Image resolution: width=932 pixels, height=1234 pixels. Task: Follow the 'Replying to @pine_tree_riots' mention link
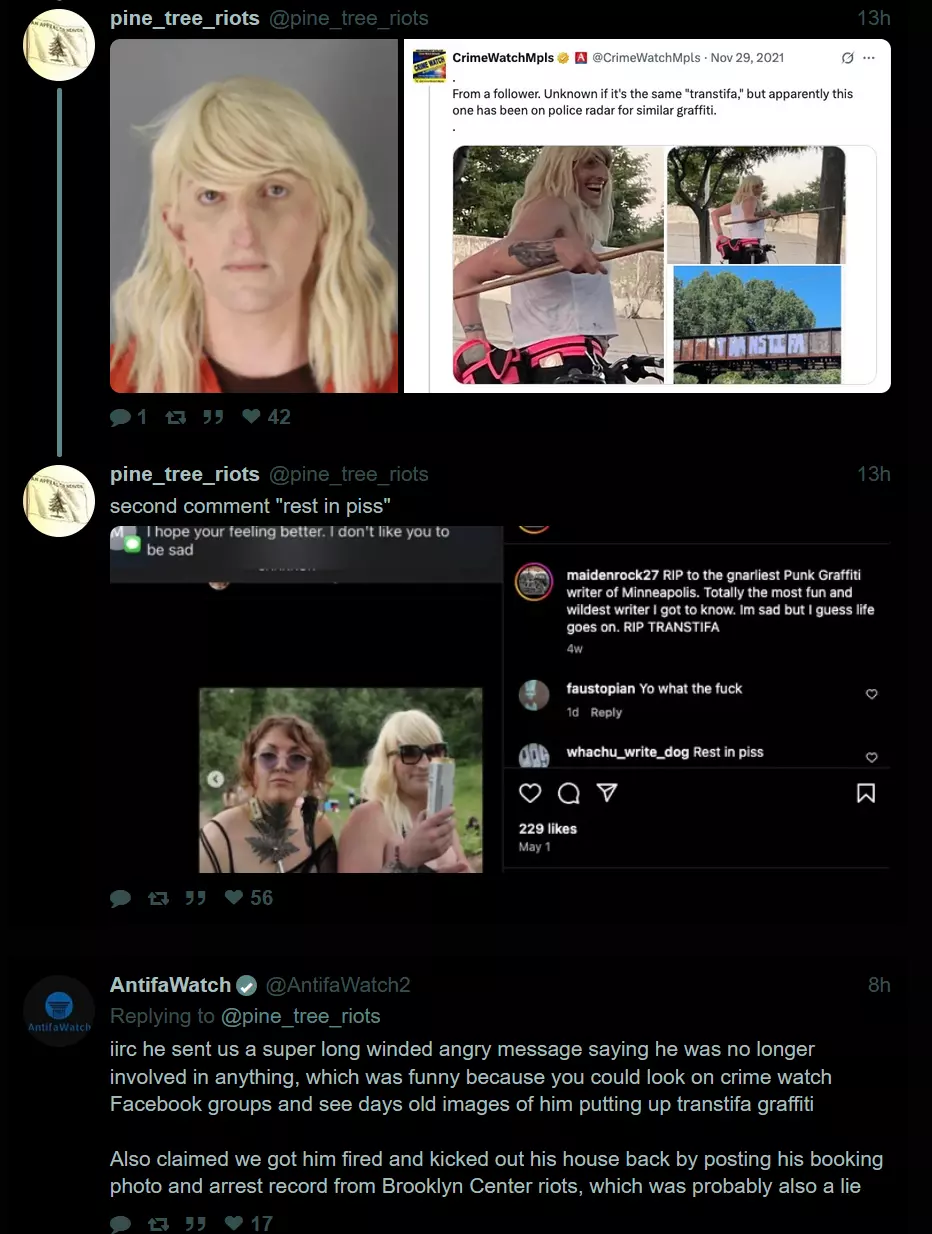300,1016
